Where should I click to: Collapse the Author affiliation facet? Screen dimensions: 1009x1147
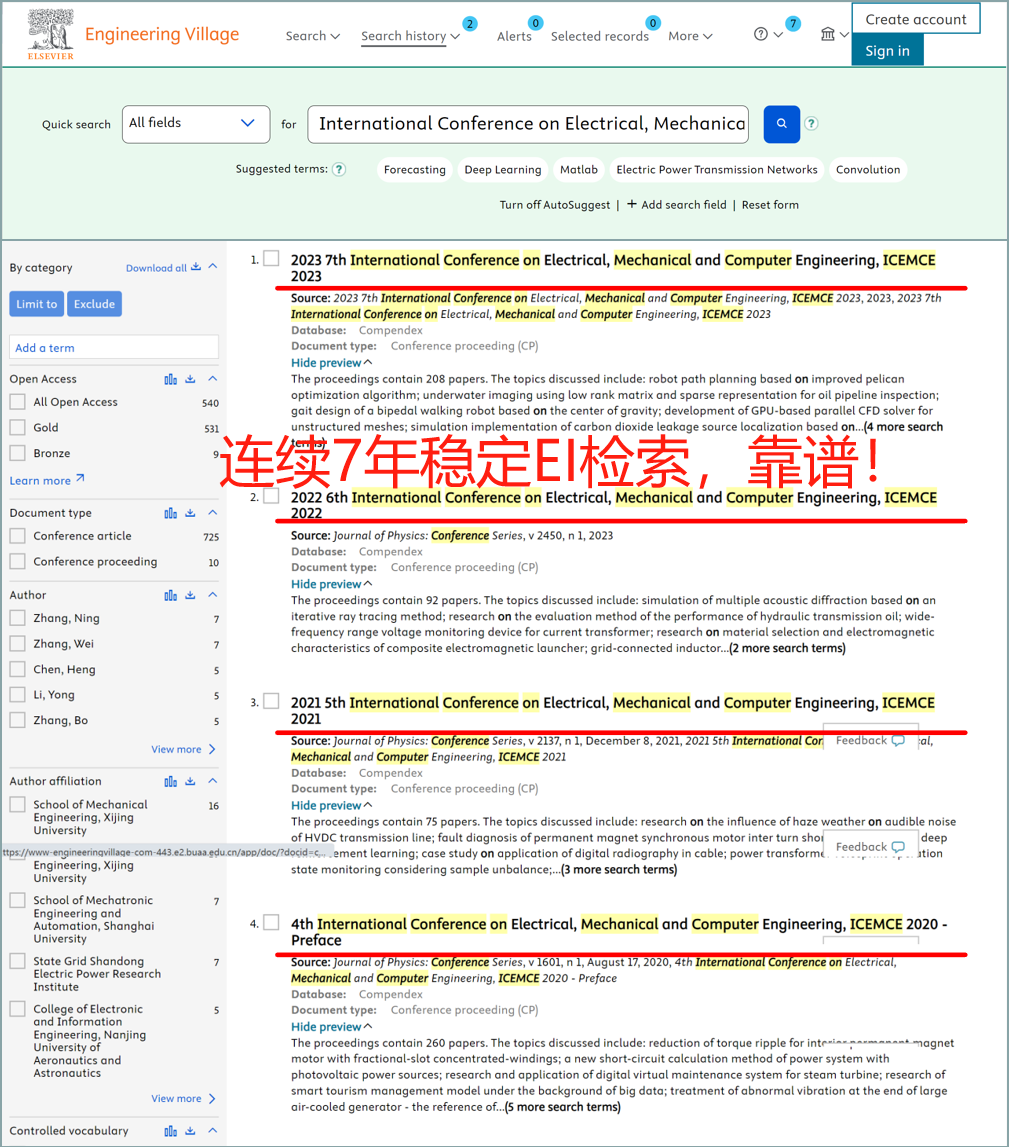coord(213,781)
